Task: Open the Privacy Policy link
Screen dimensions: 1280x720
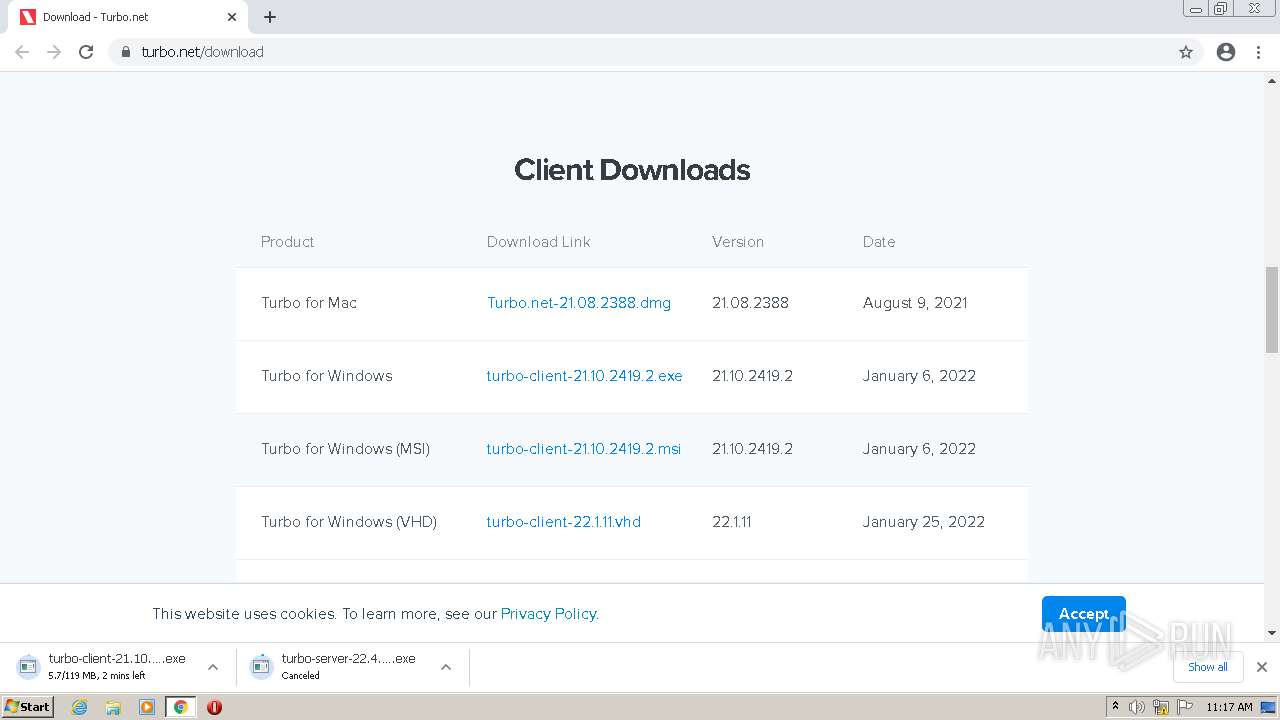Action: [x=548, y=614]
